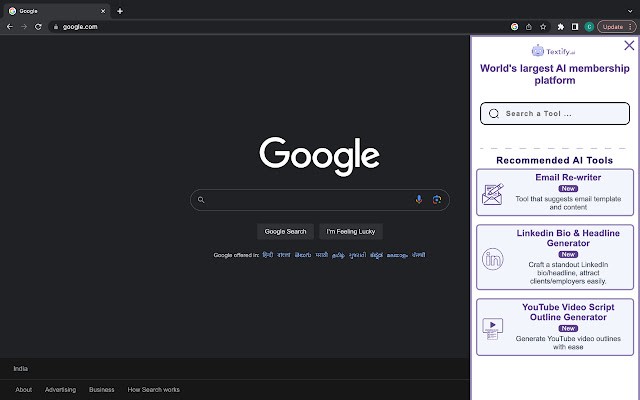
Task: Click I'm Feeling Lucky button
Action: tap(351, 231)
